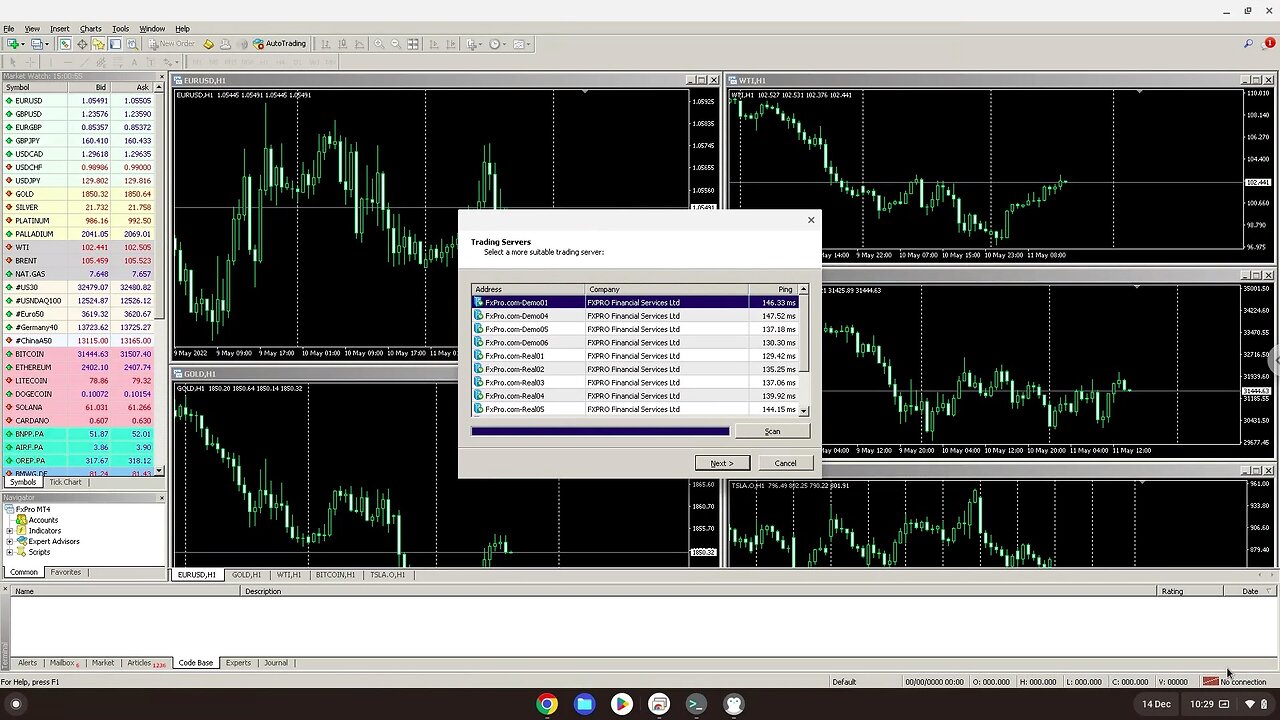Open the Experts tab in Terminal

(238, 663)
